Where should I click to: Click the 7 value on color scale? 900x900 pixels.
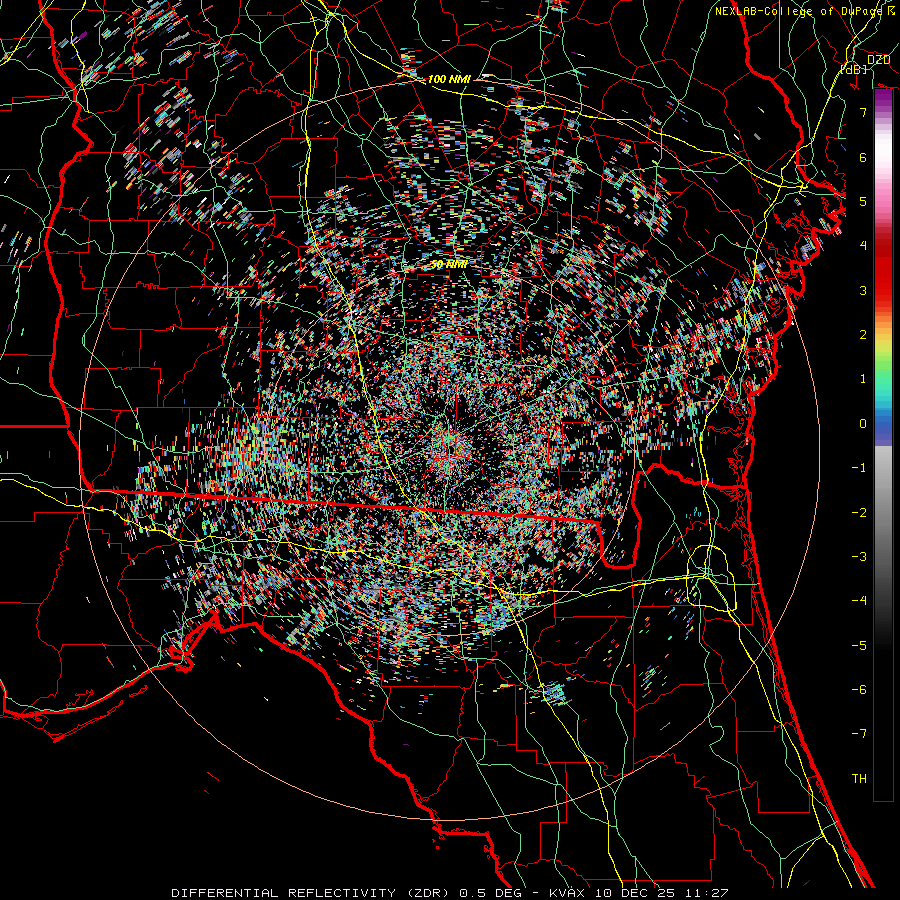(863, 112)
